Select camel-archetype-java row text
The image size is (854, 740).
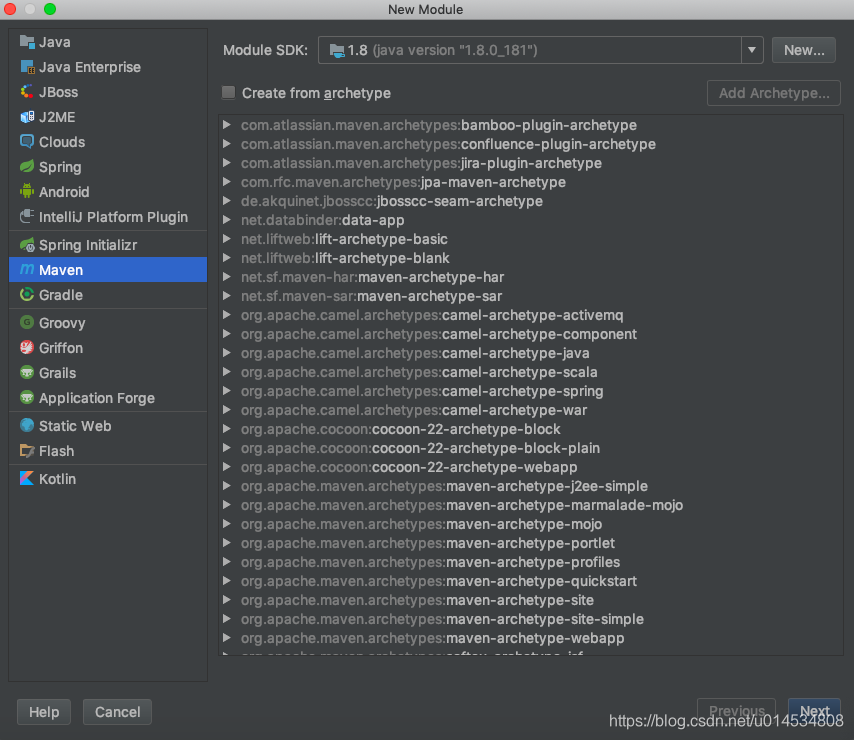point(415,353)
